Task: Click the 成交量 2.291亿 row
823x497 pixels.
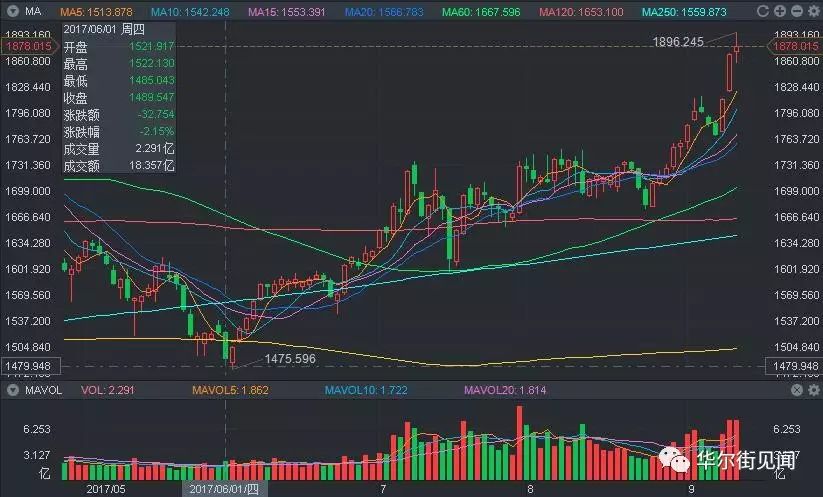Action: pyautogui.click(x=119, y=149)
